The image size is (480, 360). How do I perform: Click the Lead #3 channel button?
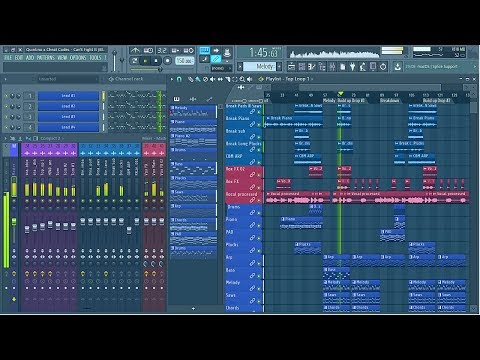coord(68,117)
